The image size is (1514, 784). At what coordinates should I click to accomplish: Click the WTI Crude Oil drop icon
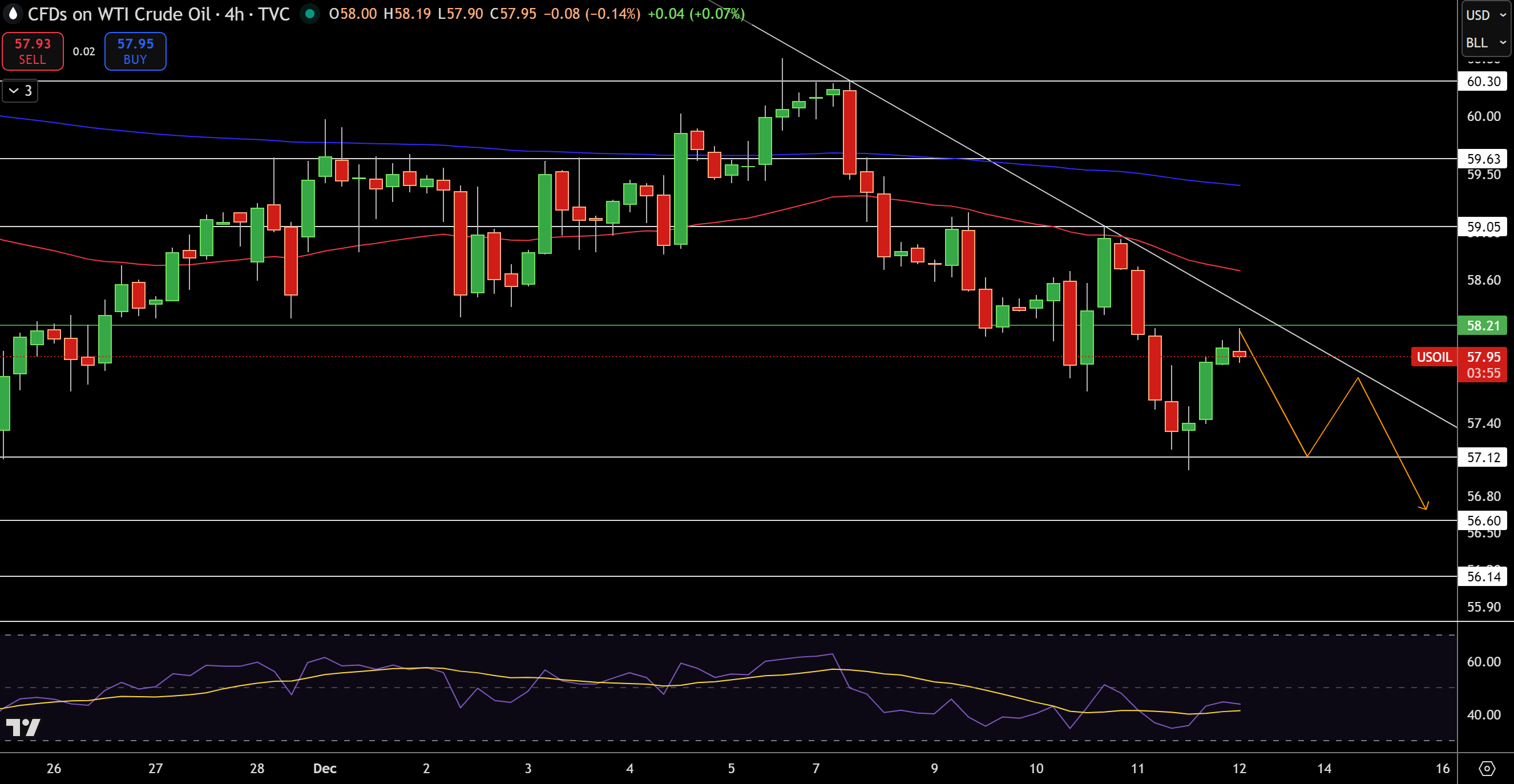(13, 13)
